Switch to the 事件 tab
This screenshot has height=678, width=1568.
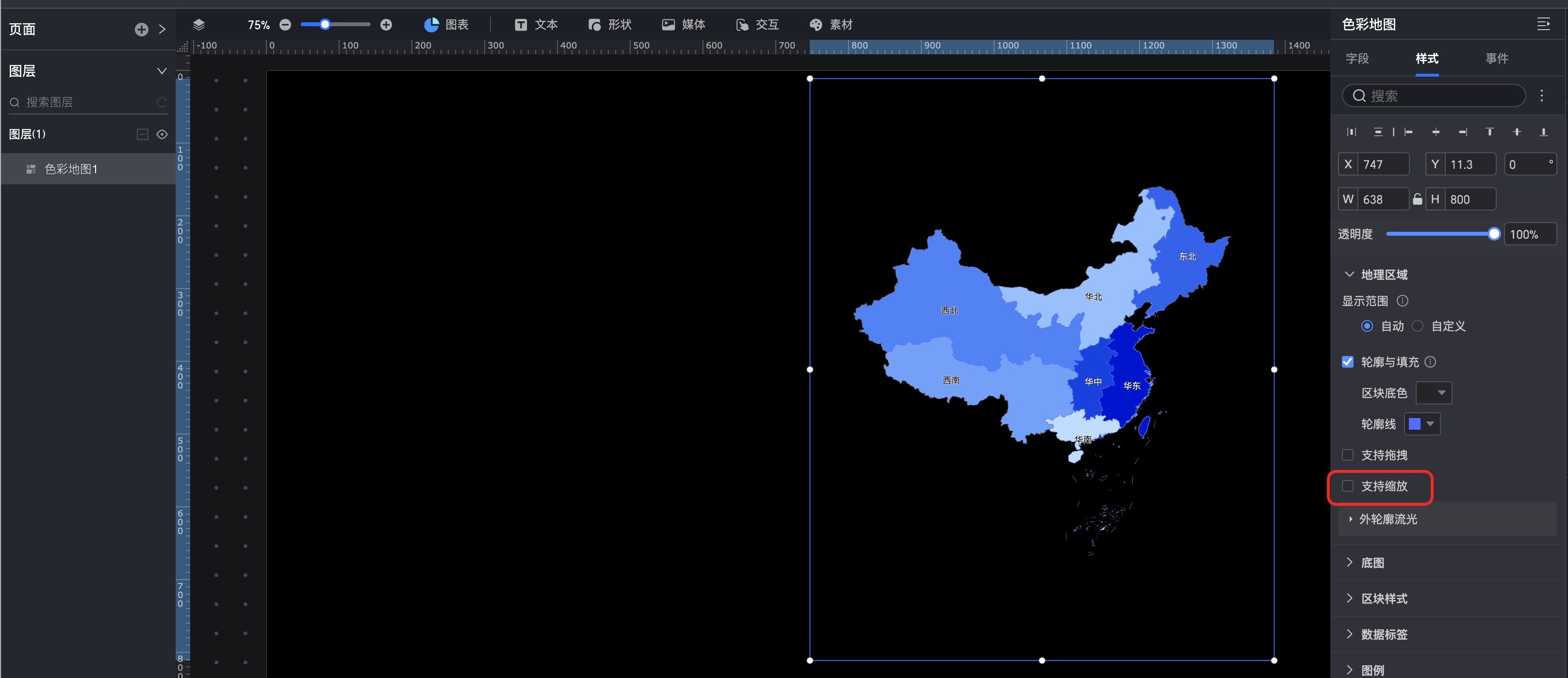pyautogui.click(x=1496, y=58)
